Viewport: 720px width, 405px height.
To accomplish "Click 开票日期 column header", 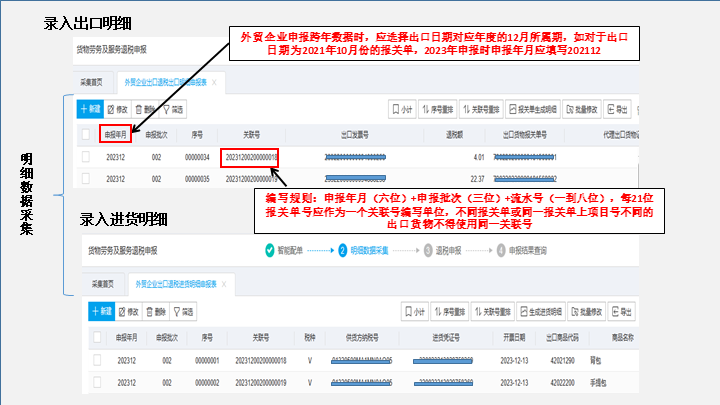I will click(514, 338).
